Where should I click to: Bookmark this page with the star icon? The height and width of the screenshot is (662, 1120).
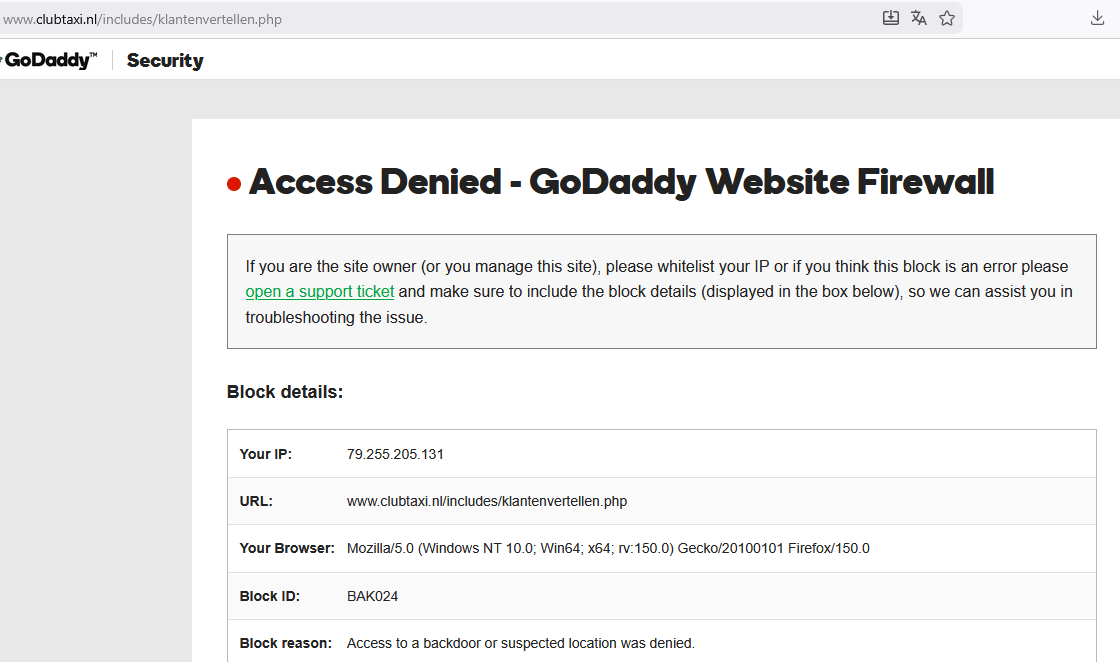(x=947, y=18)
